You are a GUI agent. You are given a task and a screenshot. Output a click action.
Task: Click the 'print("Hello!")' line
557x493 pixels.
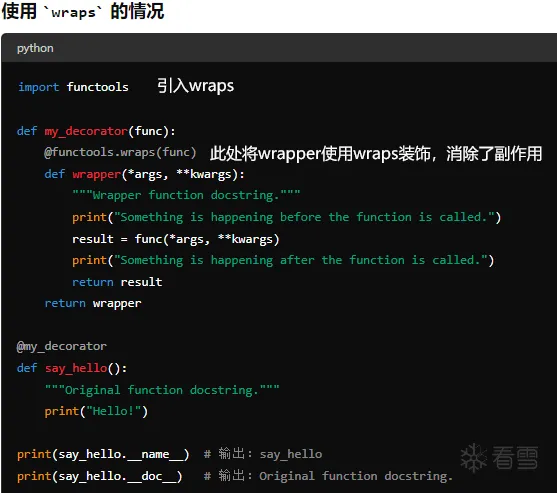pyautogui.click(x=96, y=412)
